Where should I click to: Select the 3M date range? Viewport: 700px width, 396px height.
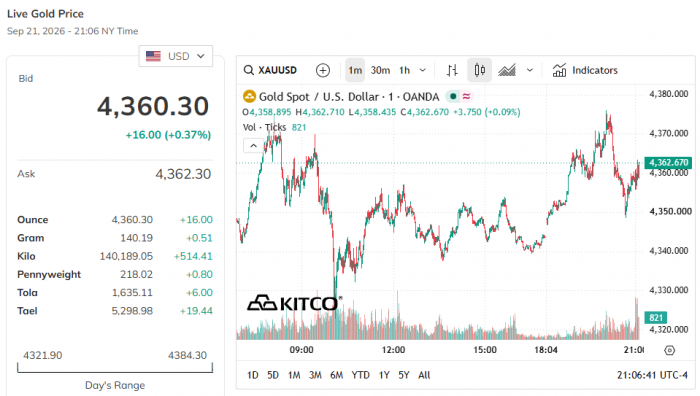315,375
